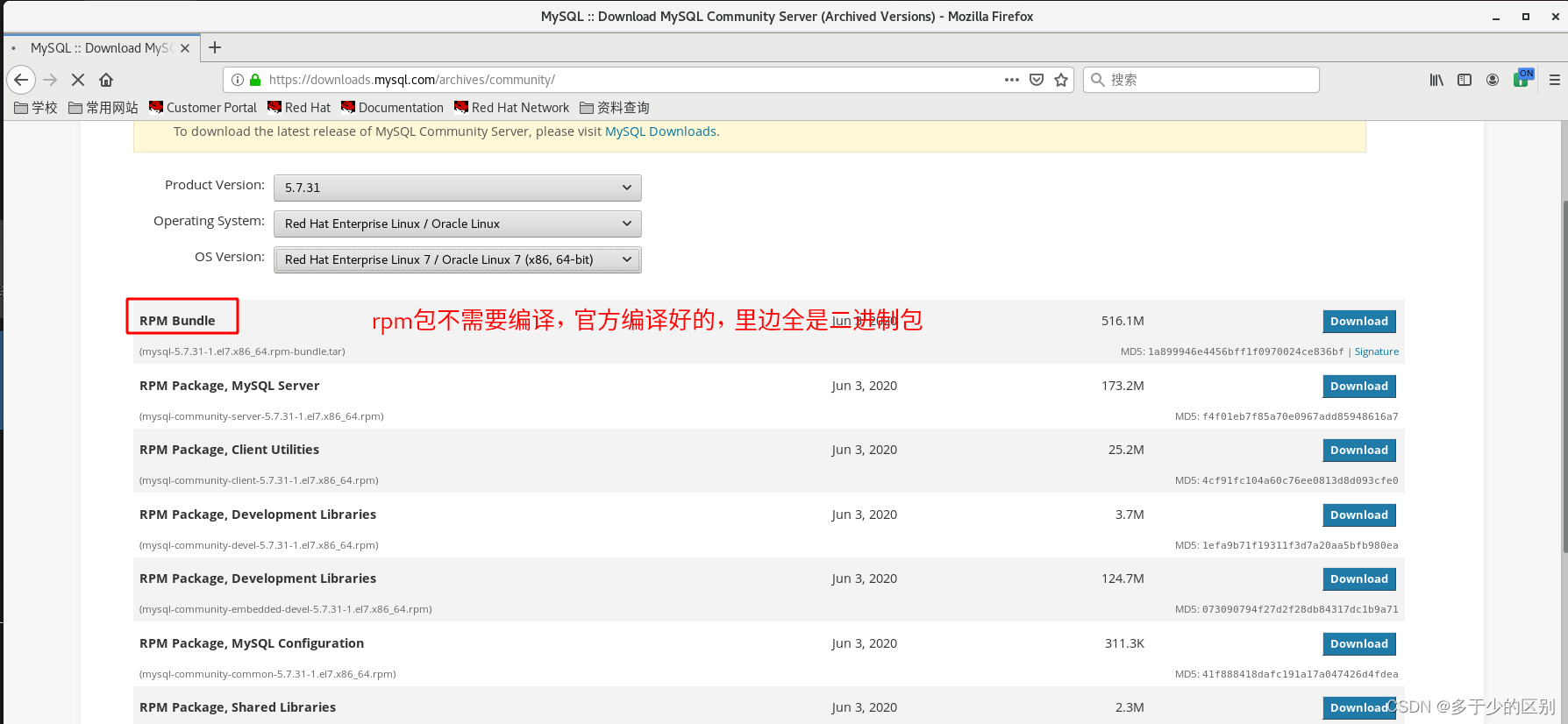The image size is (1568, 724).
Task: Click the 173.2M size value
Action: tap(1123, 386)
